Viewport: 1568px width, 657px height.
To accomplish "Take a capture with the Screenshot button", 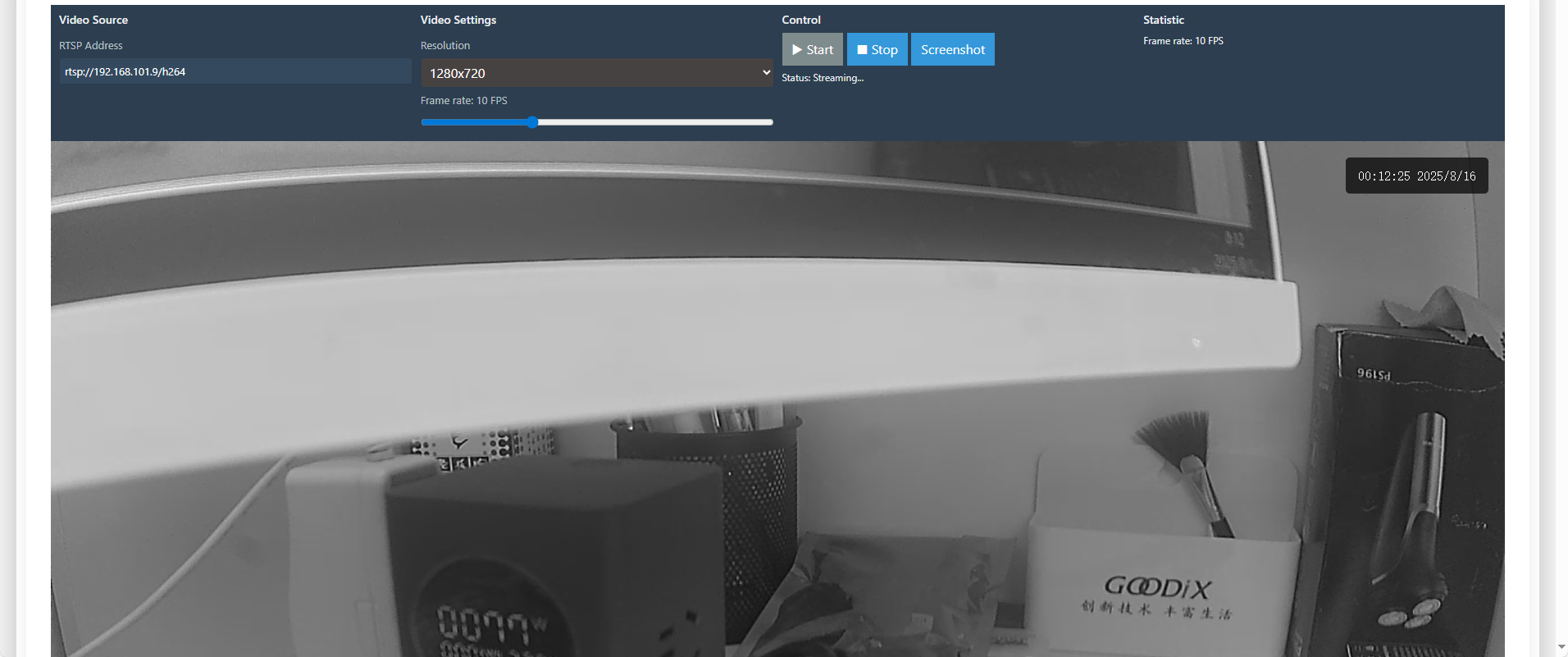I will [953, 49].
